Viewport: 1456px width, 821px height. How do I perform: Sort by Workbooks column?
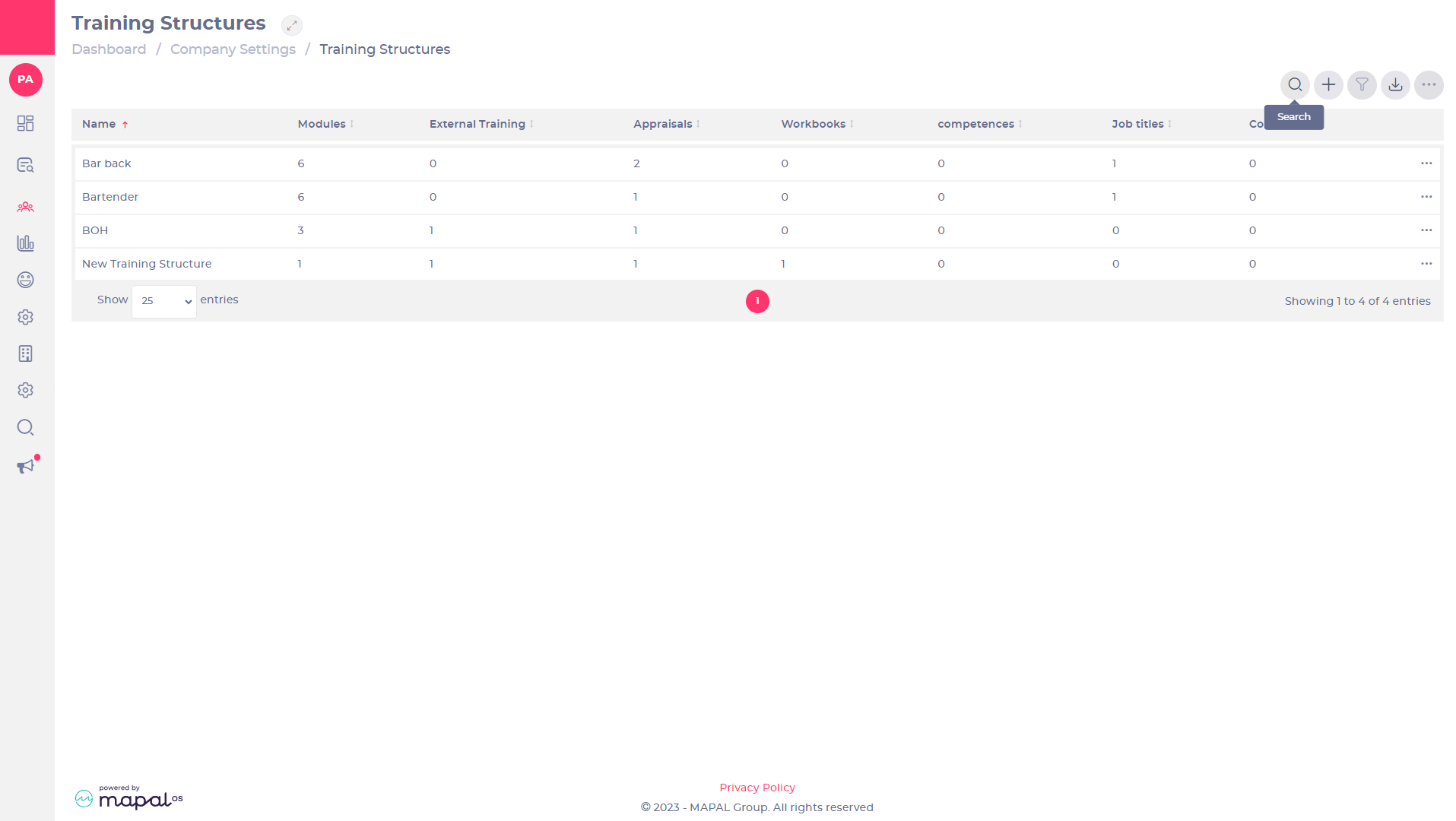click(x=817, y=124)
